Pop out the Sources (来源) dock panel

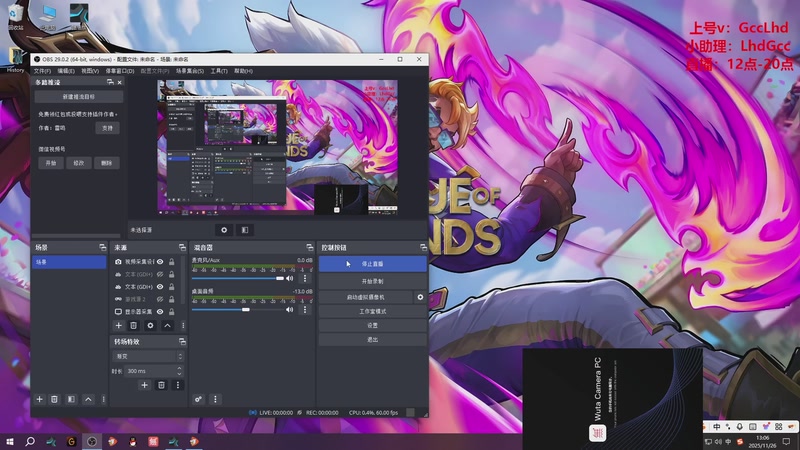tap(182, 247)
